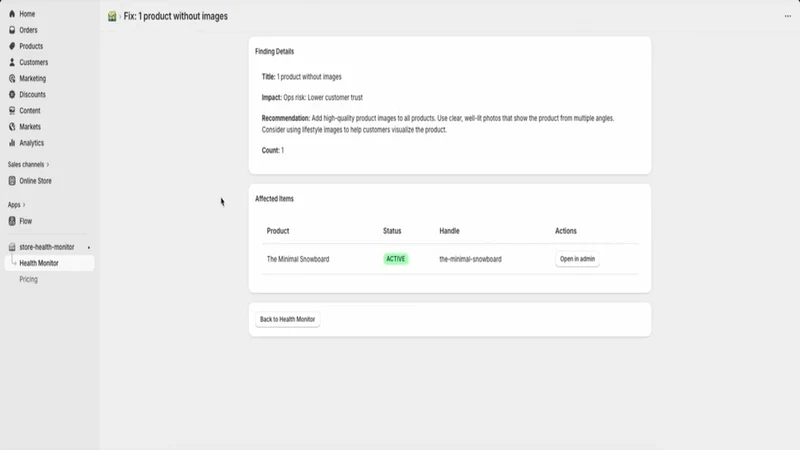This screenshot has width=800, height=450.
Task: Click the Discounts badge icon
Action: (x=12, y=94)
